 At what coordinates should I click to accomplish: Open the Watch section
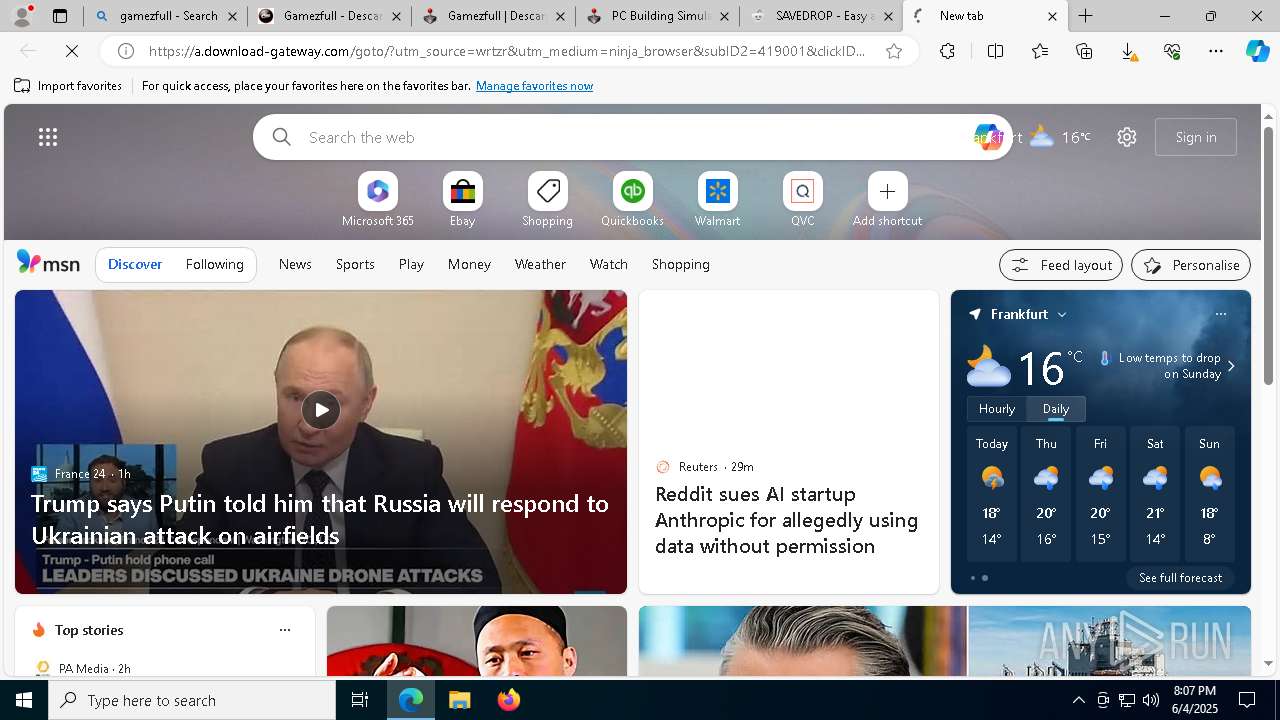tap(609, 264)
